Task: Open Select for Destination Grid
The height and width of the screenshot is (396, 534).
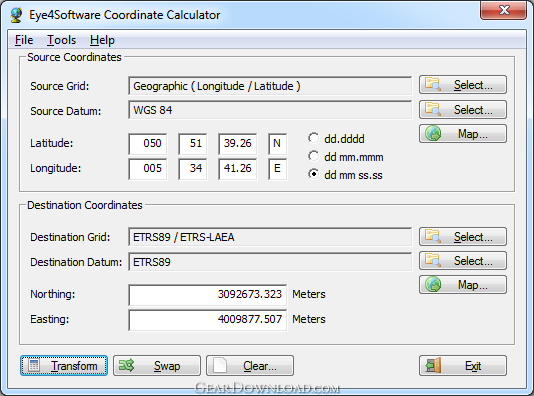Action: pos(463,236)
